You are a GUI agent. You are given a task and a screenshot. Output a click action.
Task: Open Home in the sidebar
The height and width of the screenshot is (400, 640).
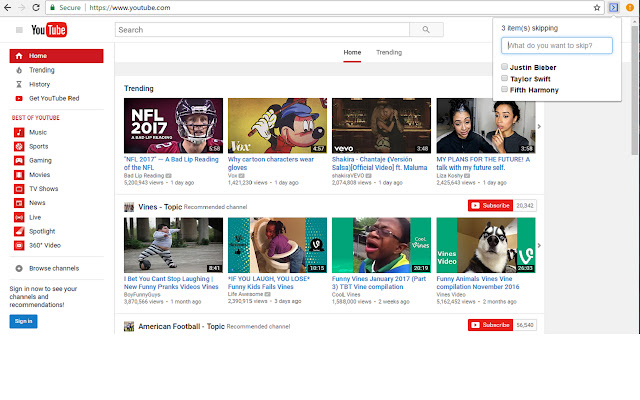[x=56, y=56]
